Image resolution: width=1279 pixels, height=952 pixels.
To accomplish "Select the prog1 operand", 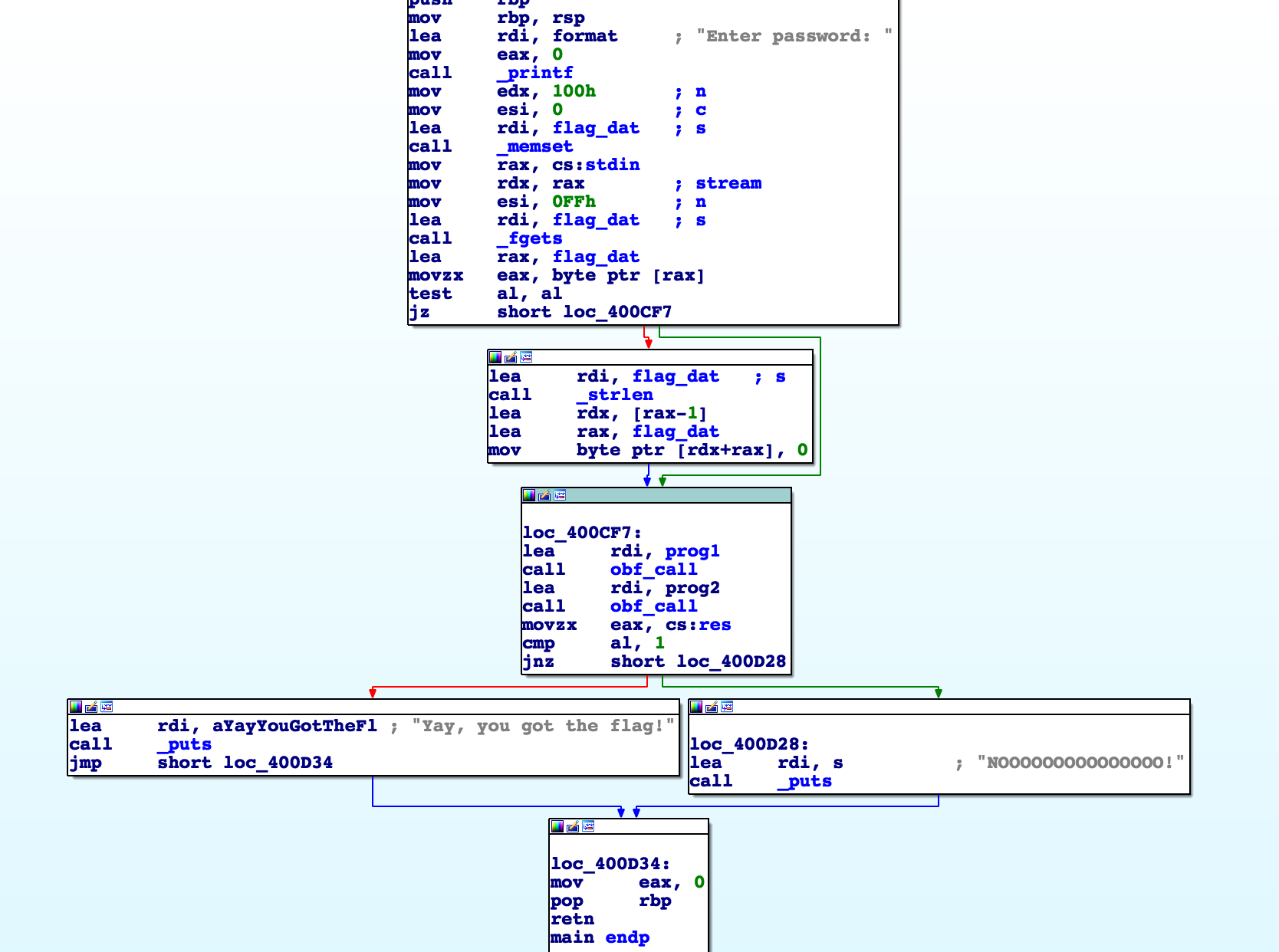I will (692, 551).
